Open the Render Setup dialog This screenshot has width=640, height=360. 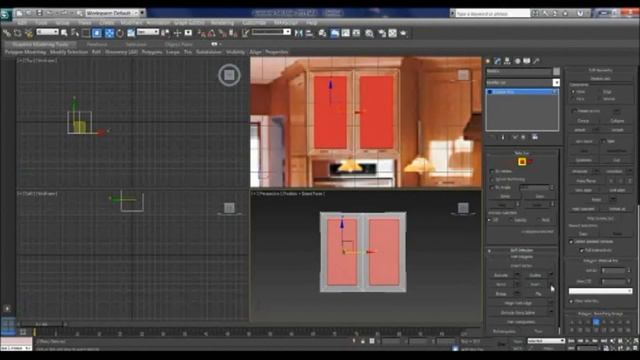click(x=382, y=33)
